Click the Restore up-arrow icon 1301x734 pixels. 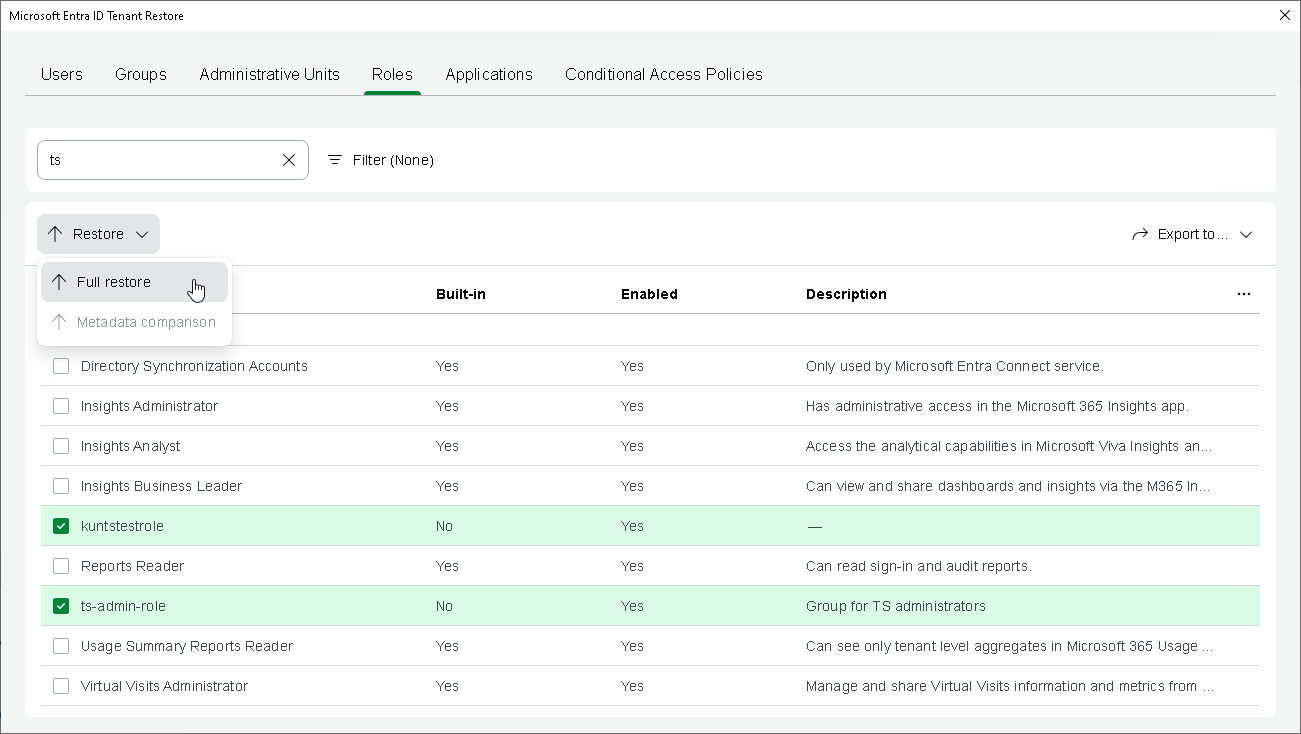[55, 234]
